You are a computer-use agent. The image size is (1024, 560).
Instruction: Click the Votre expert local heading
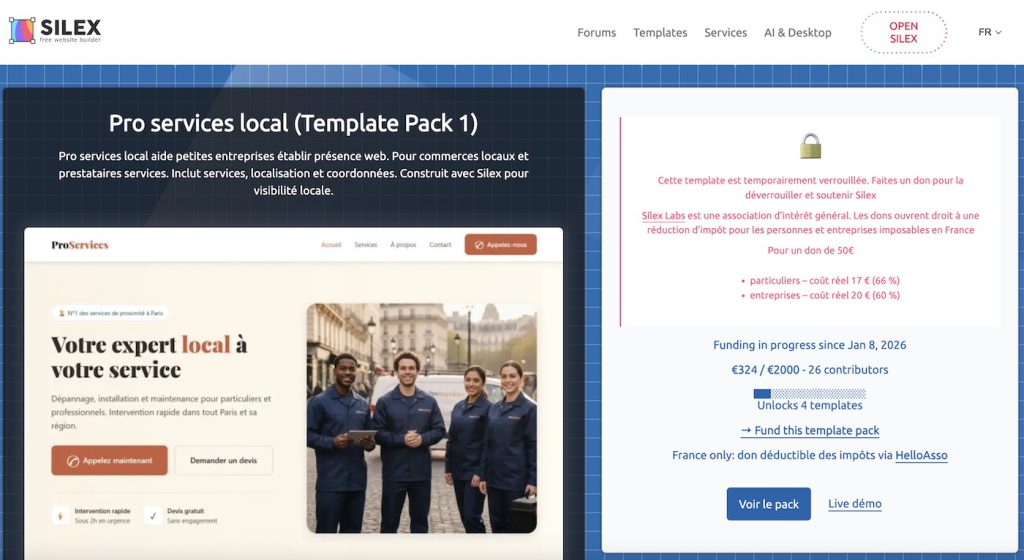click(x=149, y=357)
